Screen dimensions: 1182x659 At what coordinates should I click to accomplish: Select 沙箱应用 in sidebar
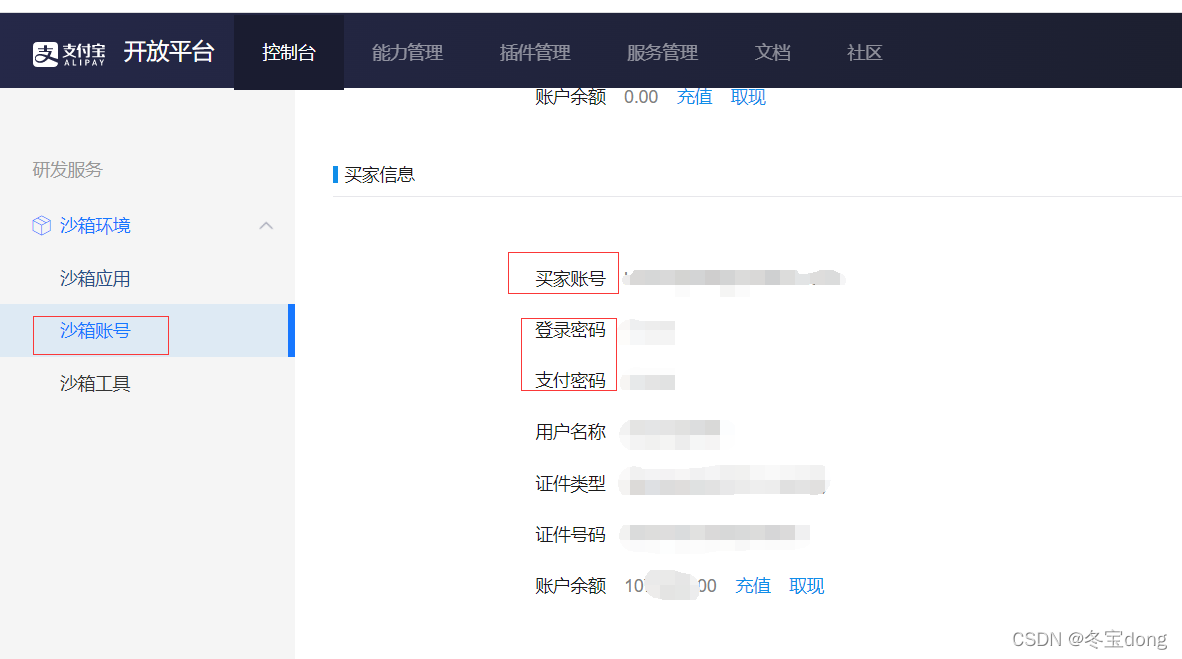click(95, 279)
